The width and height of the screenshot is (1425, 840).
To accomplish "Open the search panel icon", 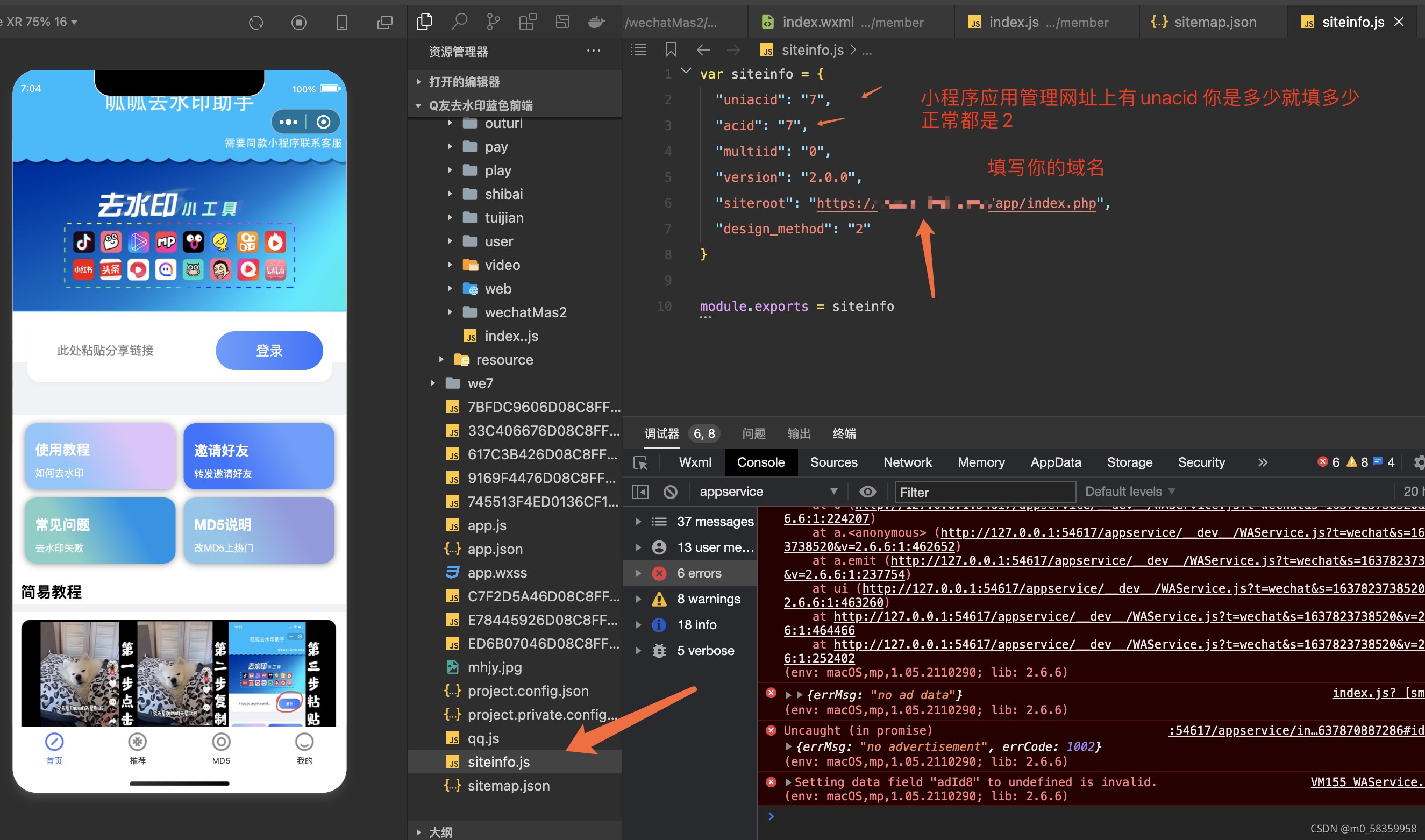I will tap(459, 22).
